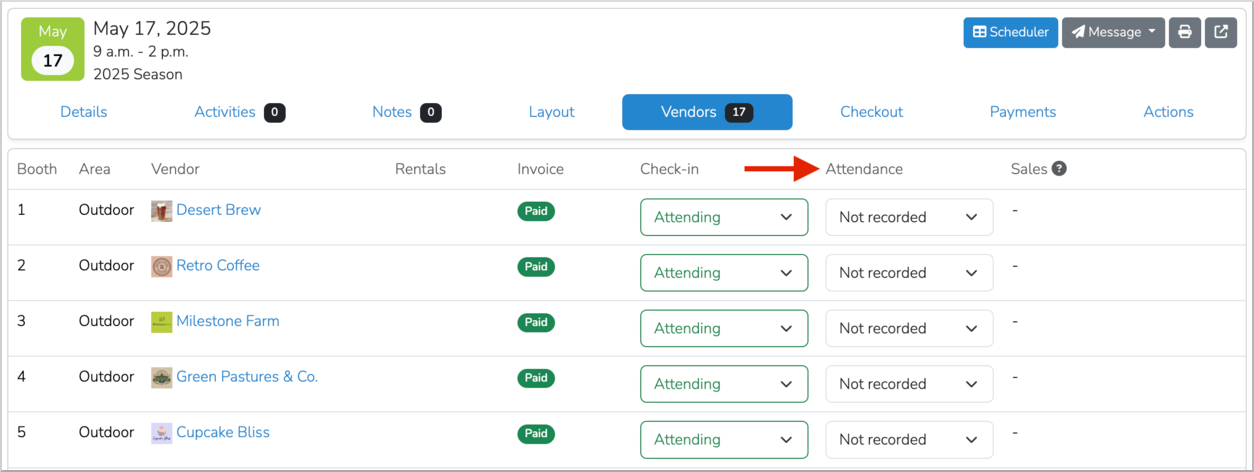The width and height of the screenshot is (1254, 472).
Task: Switch to the Checkout tab
Action: 871,112
